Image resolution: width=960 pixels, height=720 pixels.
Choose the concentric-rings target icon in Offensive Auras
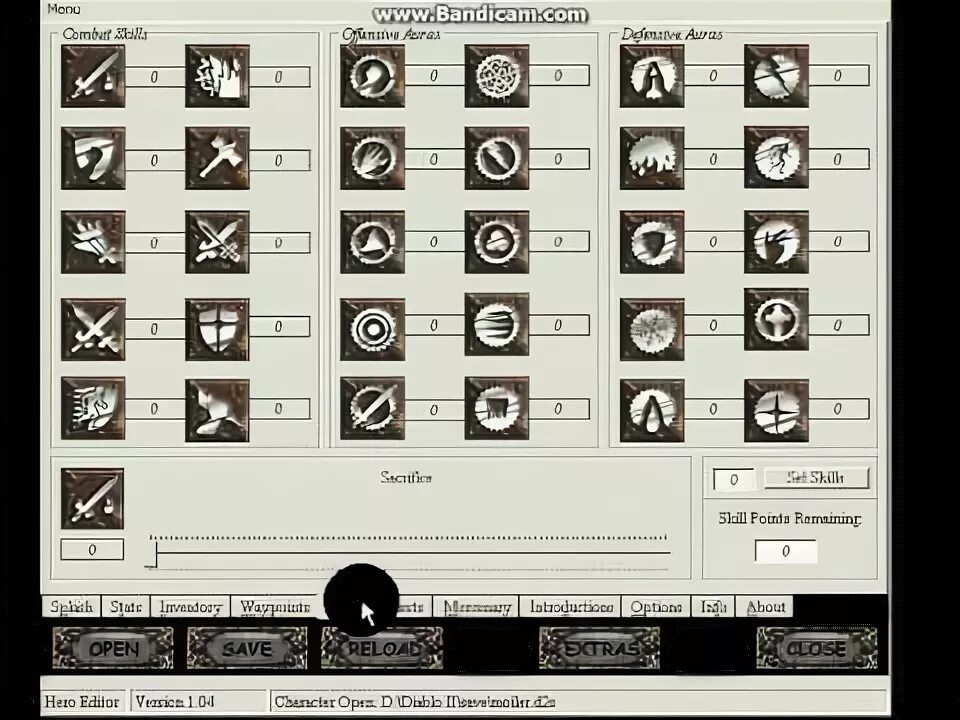pyautogui.click(x=373, y=329)
